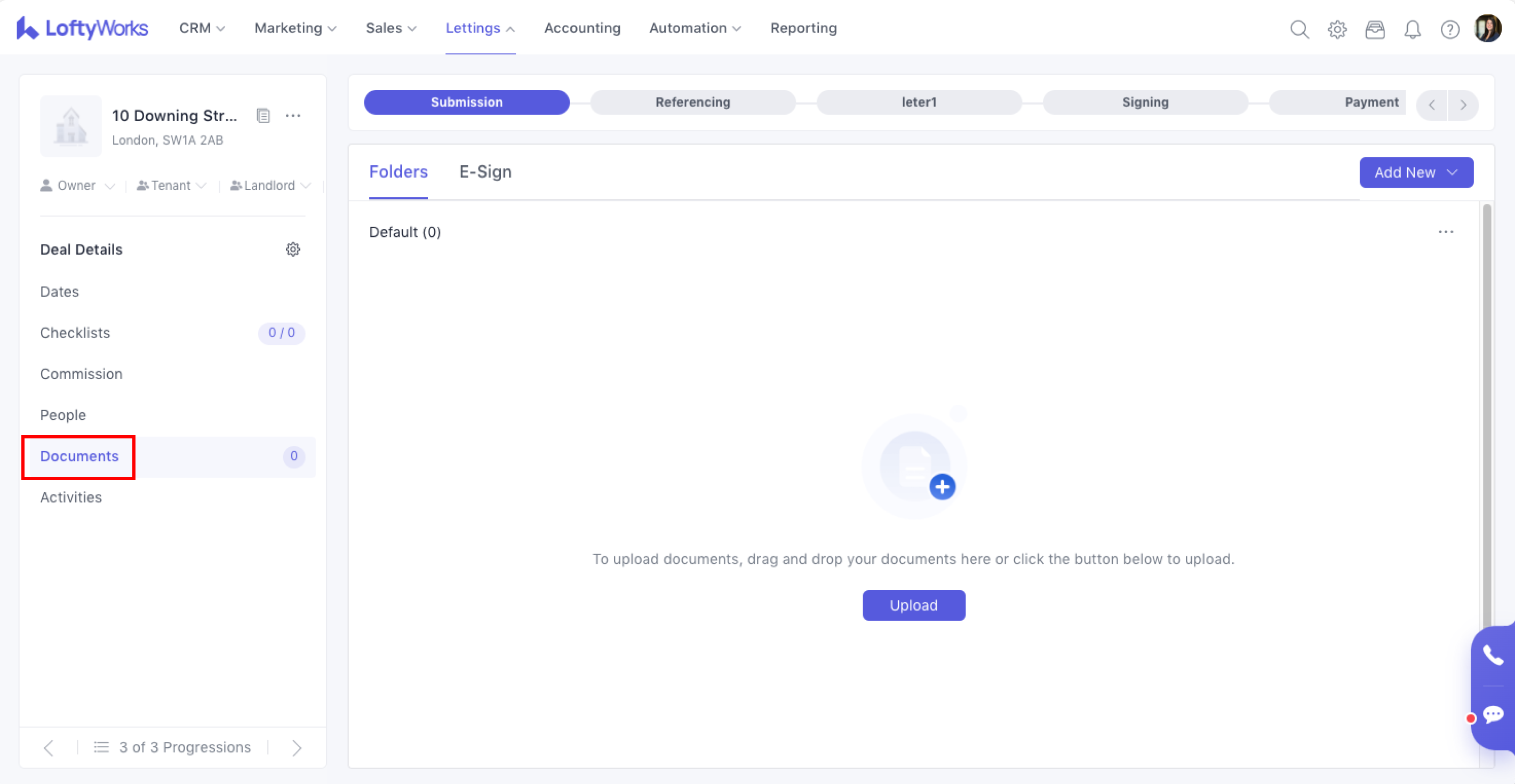Click the notes icon beside property title

[263, 115]
